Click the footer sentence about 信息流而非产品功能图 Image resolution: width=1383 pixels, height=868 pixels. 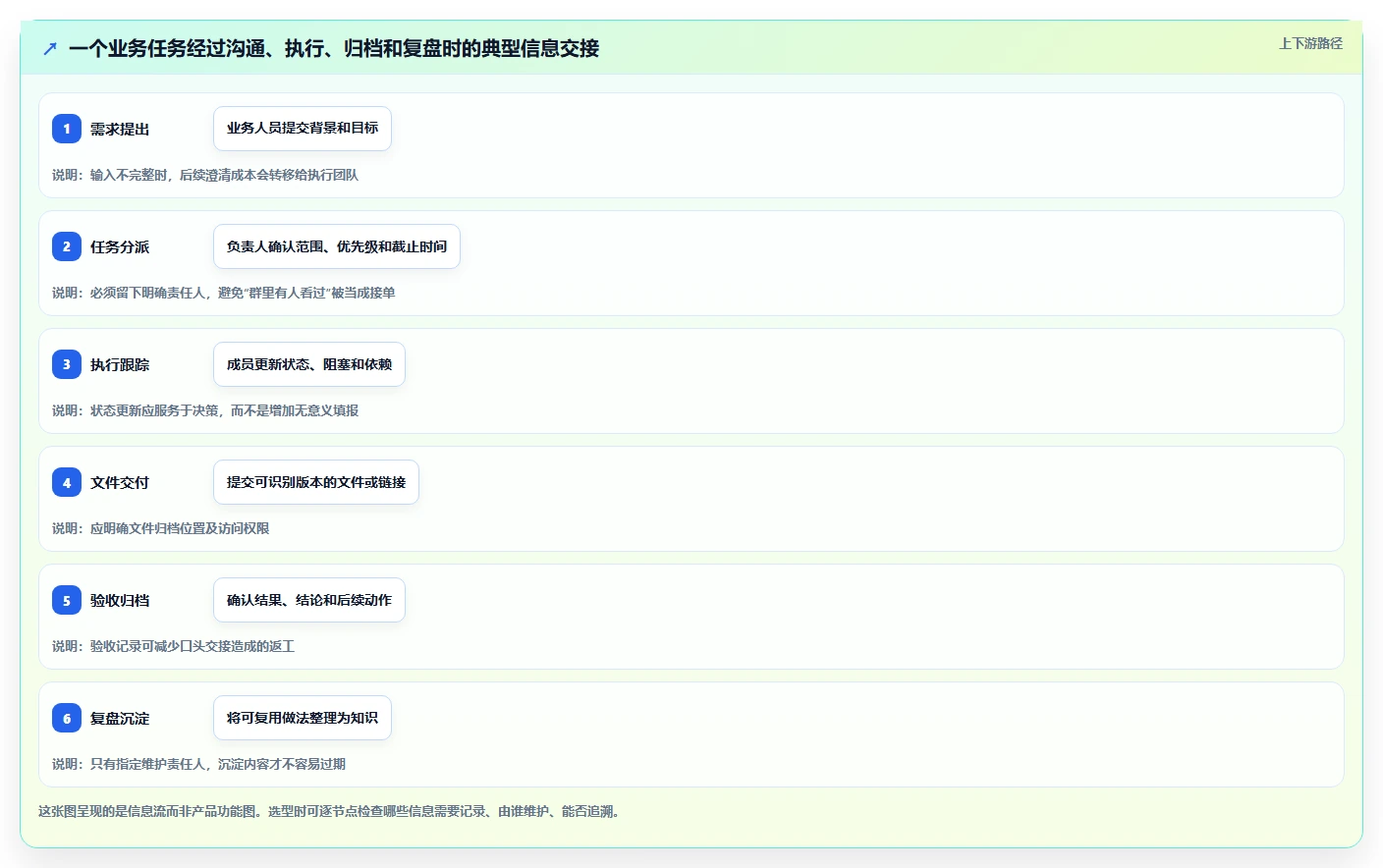pyautogui.click(x=329, y=811)
